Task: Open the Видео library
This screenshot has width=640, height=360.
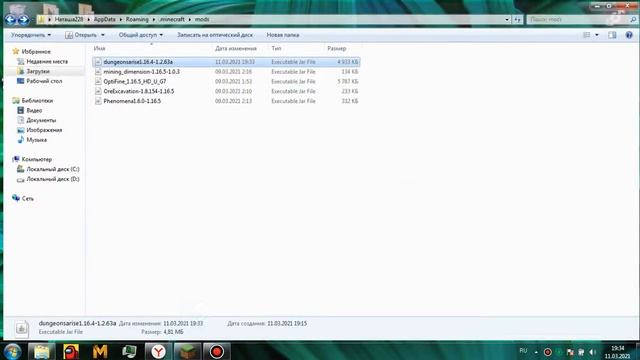Action: tap(34, 110)
